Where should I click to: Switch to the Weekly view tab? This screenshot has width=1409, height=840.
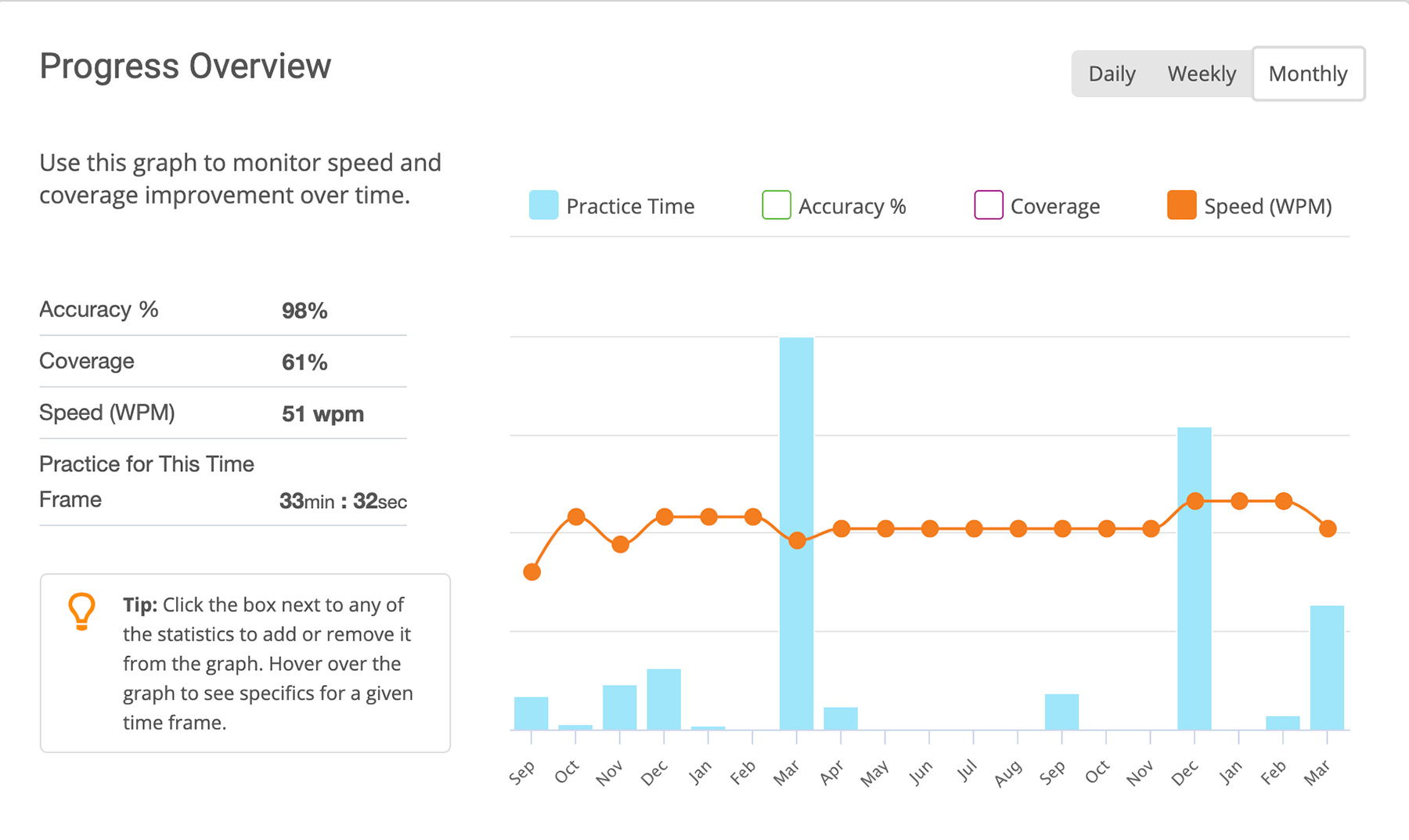[1202, 74]
